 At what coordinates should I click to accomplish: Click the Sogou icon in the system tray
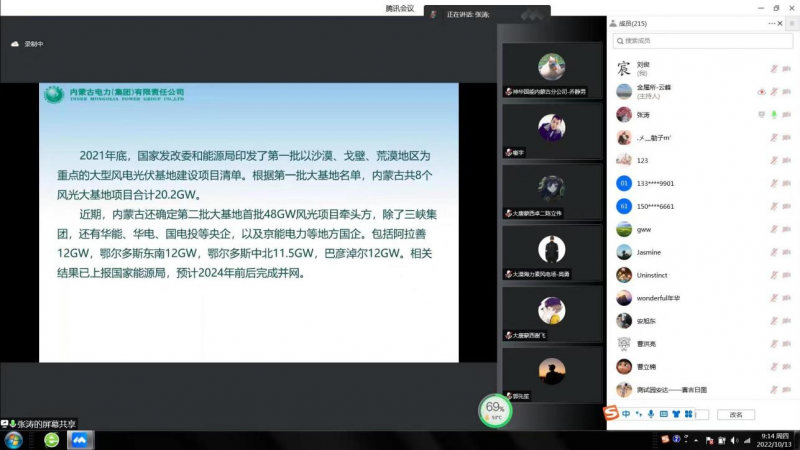(665, 439)
